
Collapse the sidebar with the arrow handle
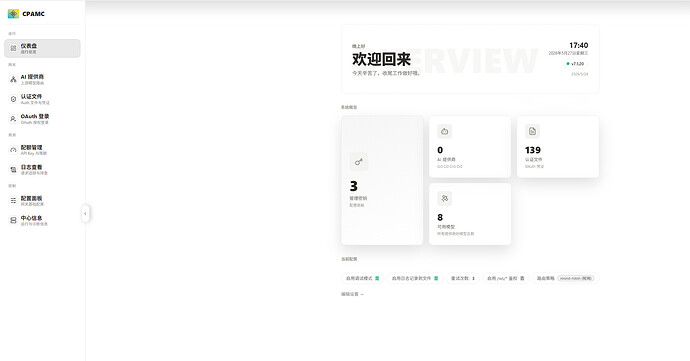tap(85, 214)
